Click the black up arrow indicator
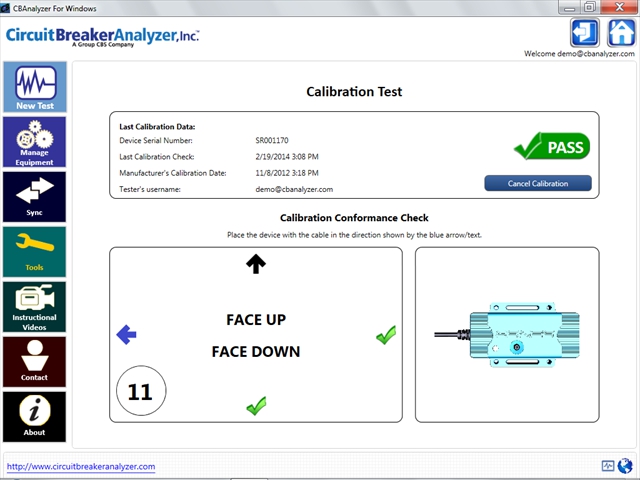Viewport: 640px width, 480px height. 256,264
